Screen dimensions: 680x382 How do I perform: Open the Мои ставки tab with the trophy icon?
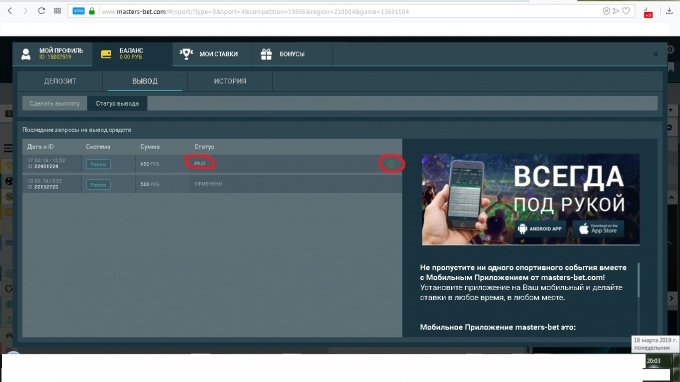[212, 54]
